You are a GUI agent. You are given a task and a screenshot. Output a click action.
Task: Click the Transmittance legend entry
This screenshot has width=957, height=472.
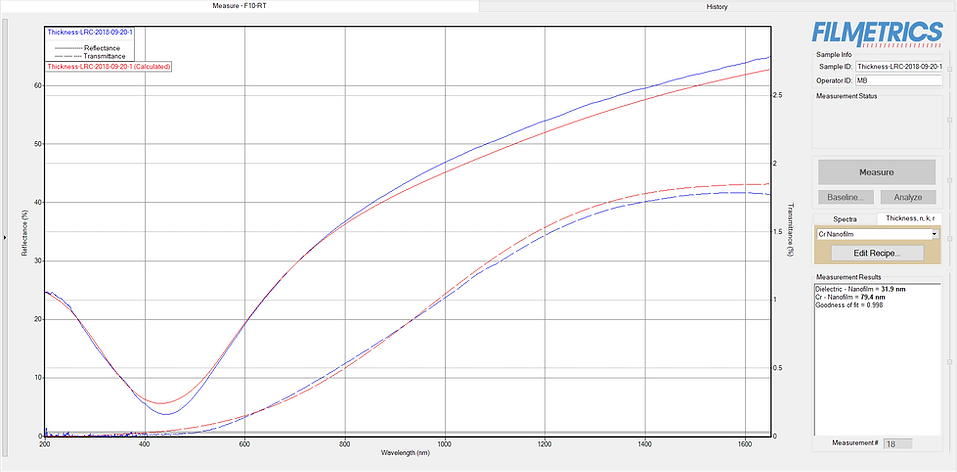[x=105, y=56]
